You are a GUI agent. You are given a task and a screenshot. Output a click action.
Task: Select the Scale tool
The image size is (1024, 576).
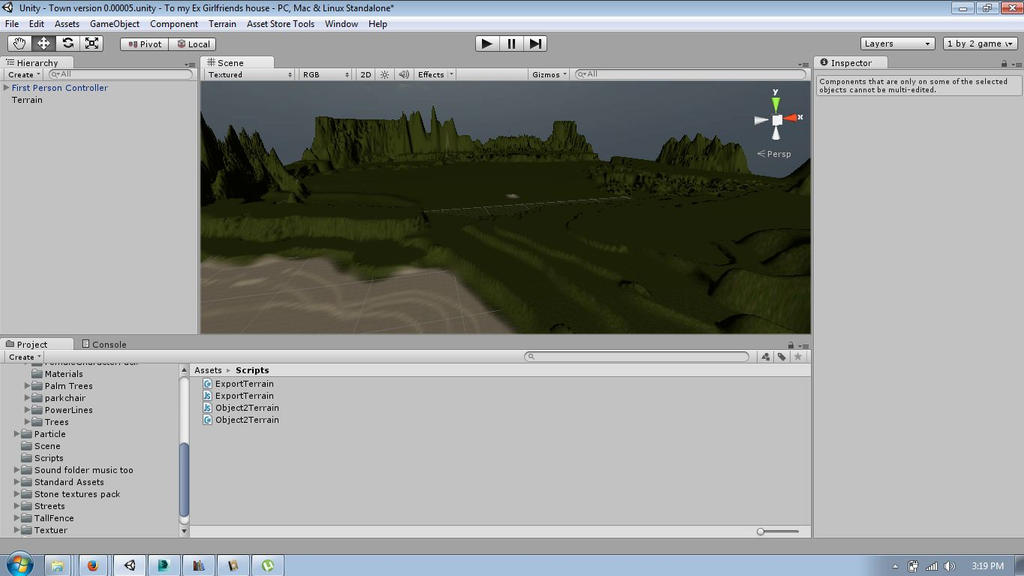(92, 44)
